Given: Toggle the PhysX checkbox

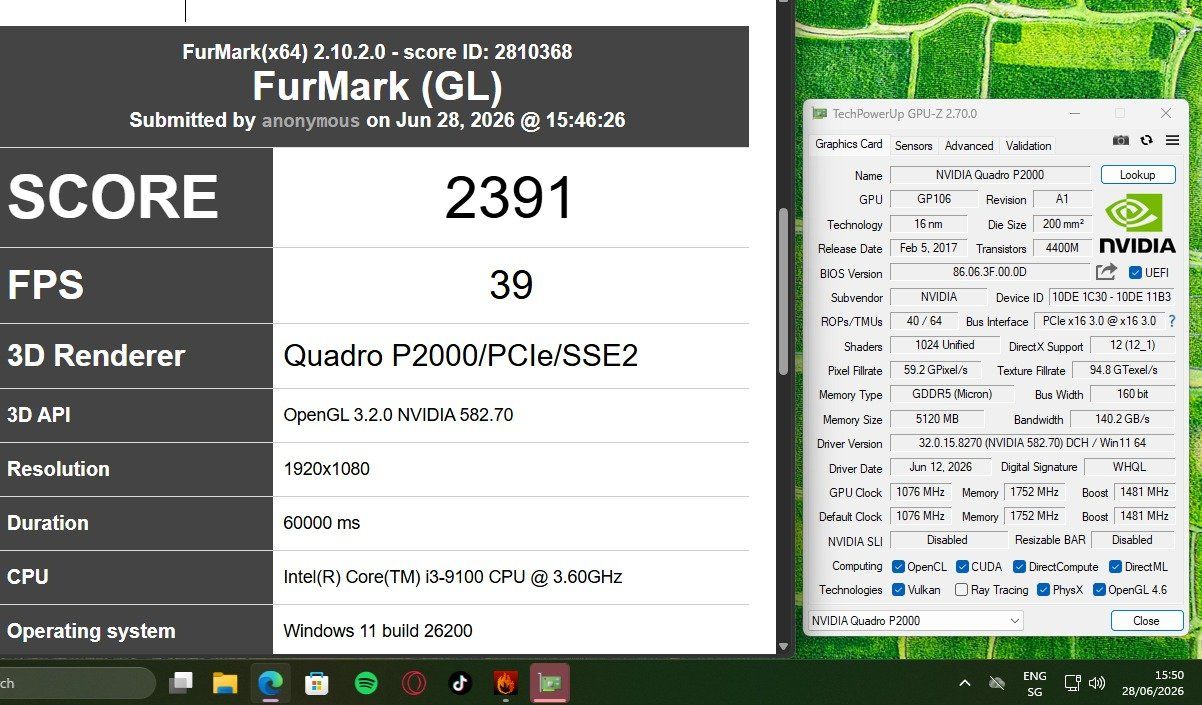Looking at the screenshot, I should [x=1043, y=590].
